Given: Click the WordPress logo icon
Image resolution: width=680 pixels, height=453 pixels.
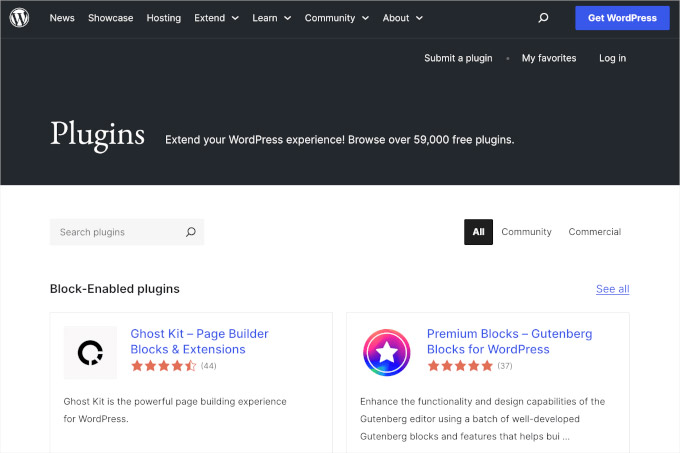Looking at the screenshot, I should pos(19,18).
